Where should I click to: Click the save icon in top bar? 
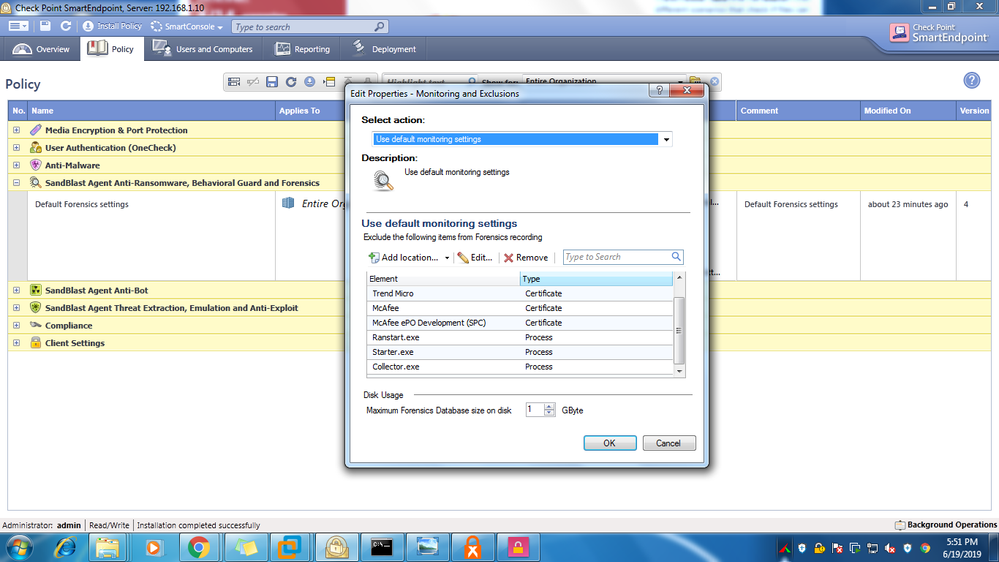(45, 26)
